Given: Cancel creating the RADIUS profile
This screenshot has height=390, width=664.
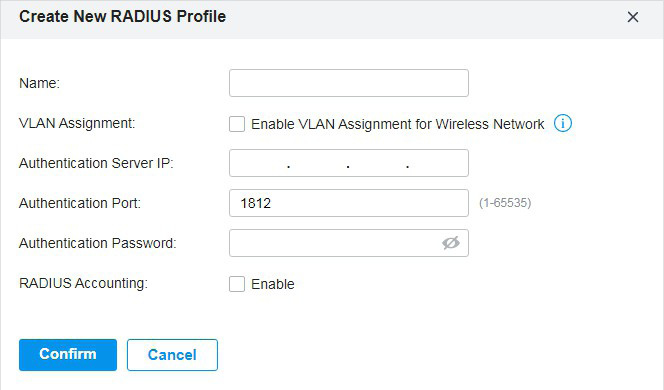Looking at the screenshot, I should pos(172,355).
